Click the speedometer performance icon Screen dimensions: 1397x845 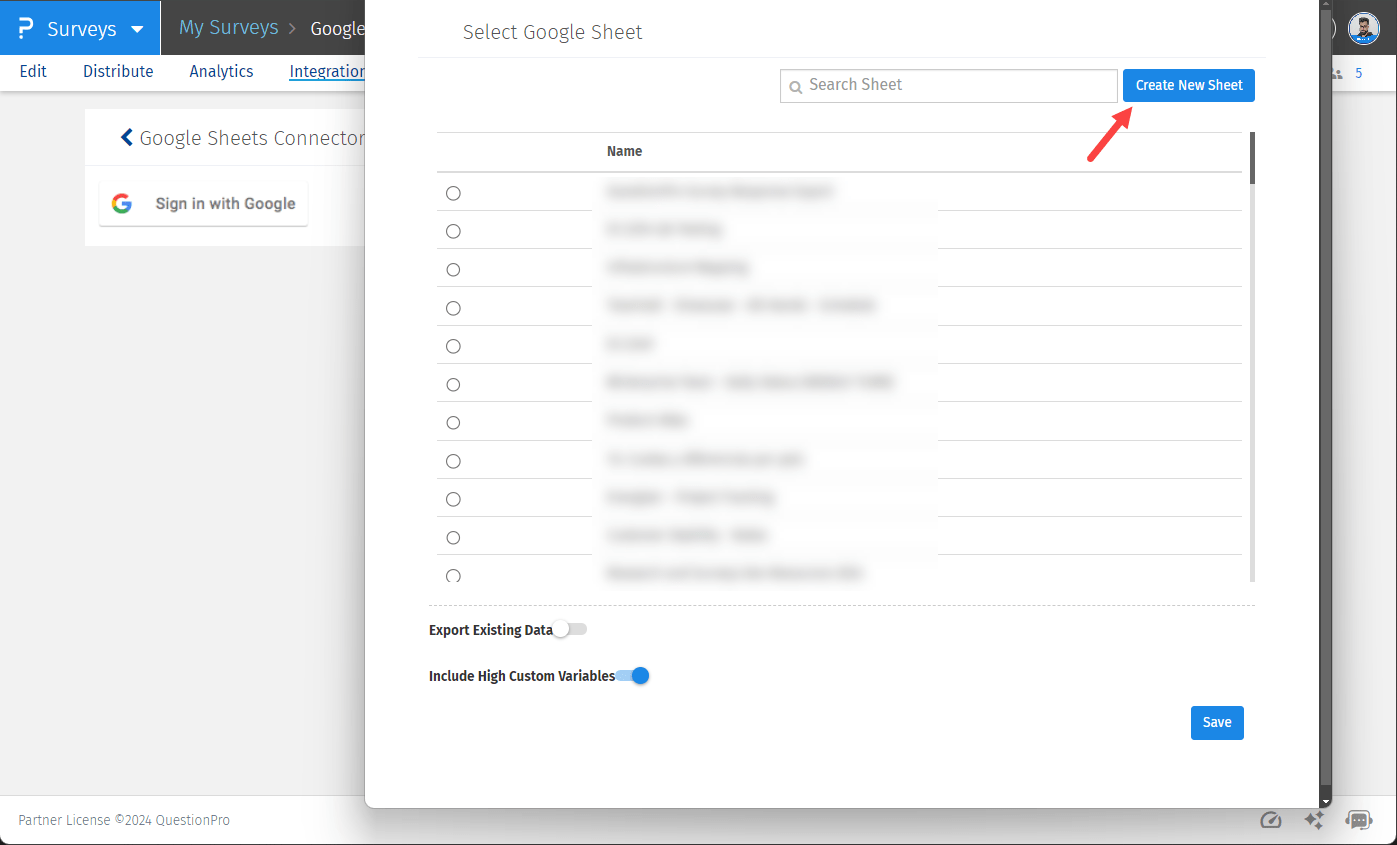pyautogui.click(x=1270, y=820)
